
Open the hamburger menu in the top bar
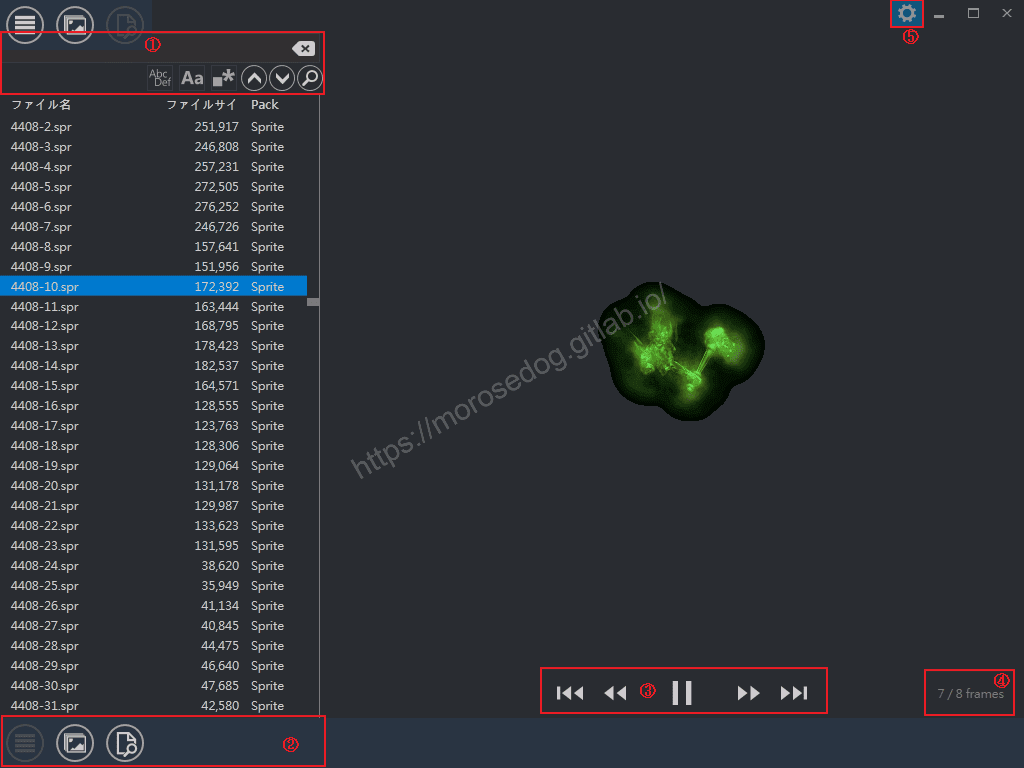[25, 24]
